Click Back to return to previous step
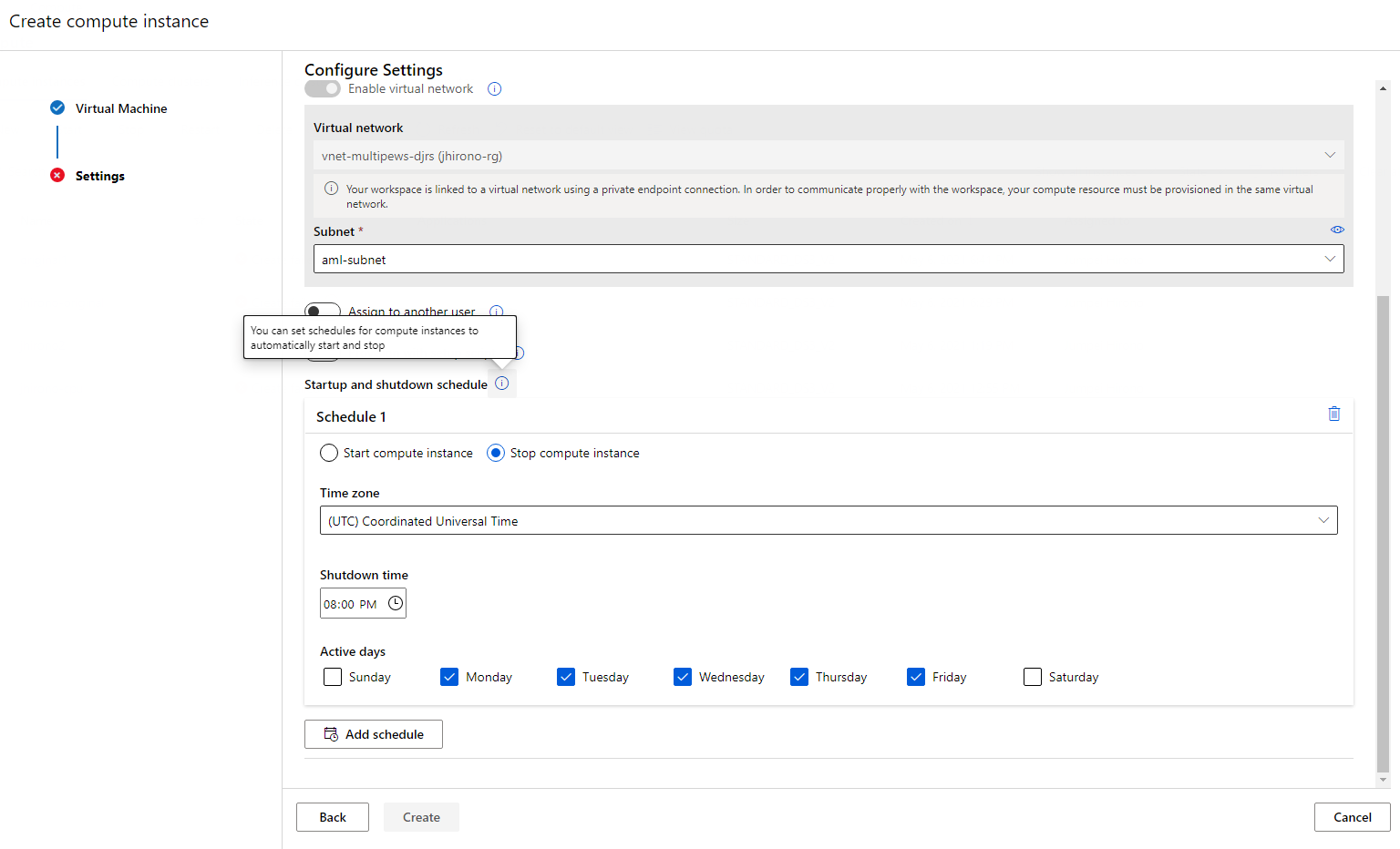The height and width of the screenshot is (849, 1400). click(332, 816)
